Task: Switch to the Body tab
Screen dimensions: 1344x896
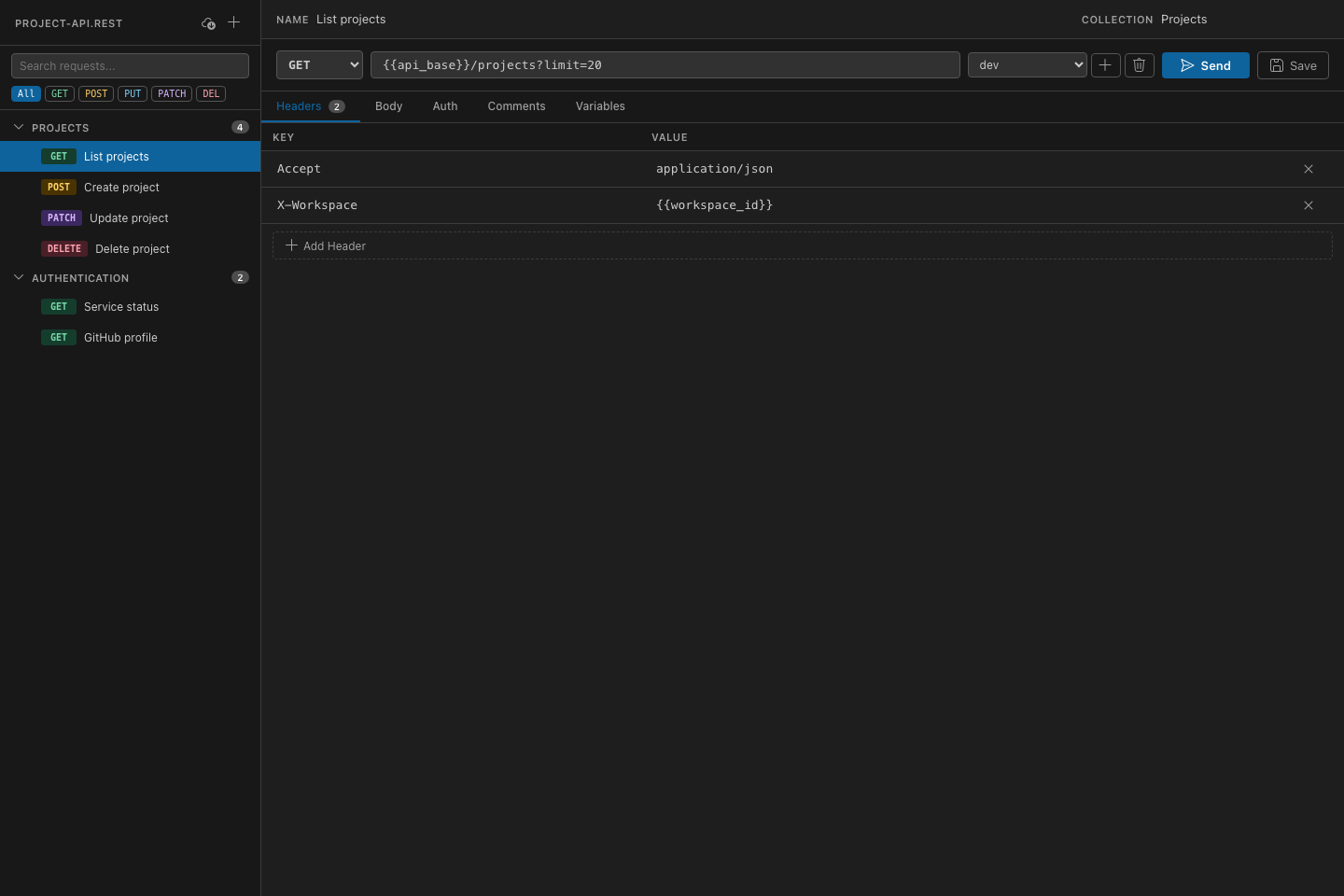Action: [388, 106]
